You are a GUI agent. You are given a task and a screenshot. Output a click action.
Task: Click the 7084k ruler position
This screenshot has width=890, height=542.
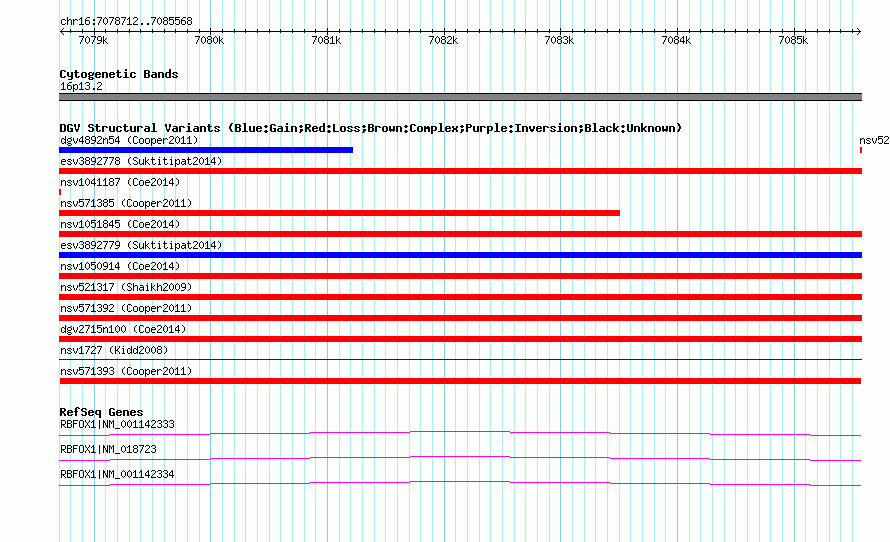click(x=677, y=40)
